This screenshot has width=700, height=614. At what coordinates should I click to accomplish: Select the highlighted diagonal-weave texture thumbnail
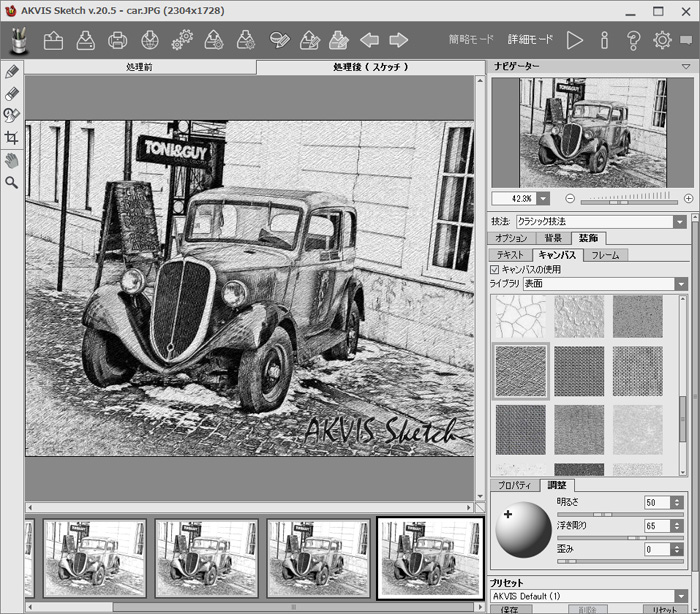click(x=521, y=371)
